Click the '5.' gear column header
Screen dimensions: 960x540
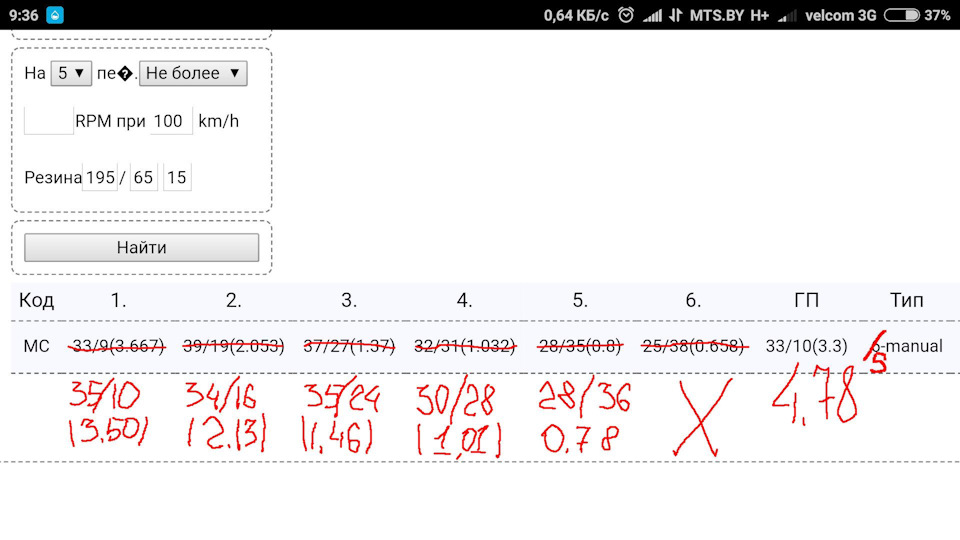tap(580, 301)
